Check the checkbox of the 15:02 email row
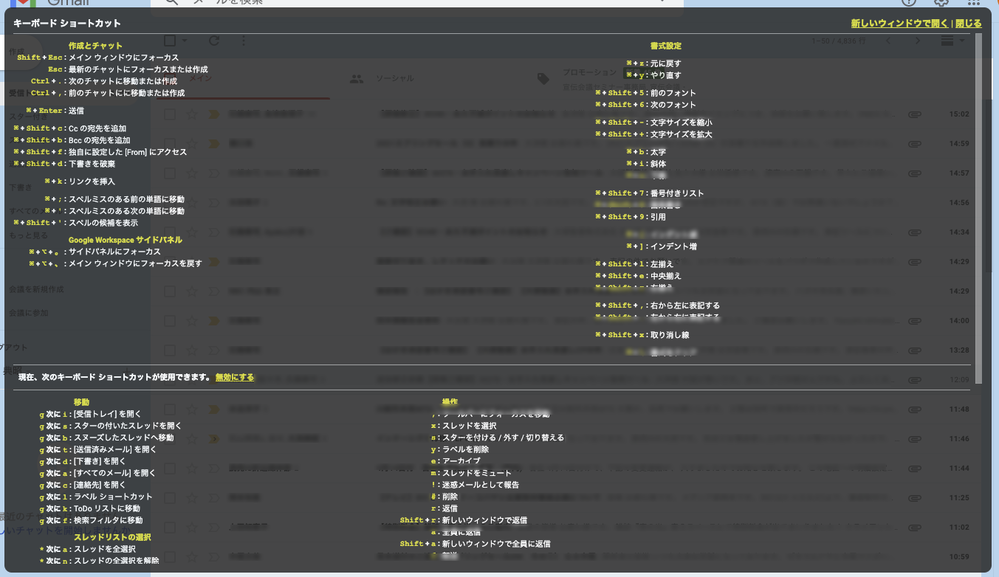The image size is (999, 577). 169,114
